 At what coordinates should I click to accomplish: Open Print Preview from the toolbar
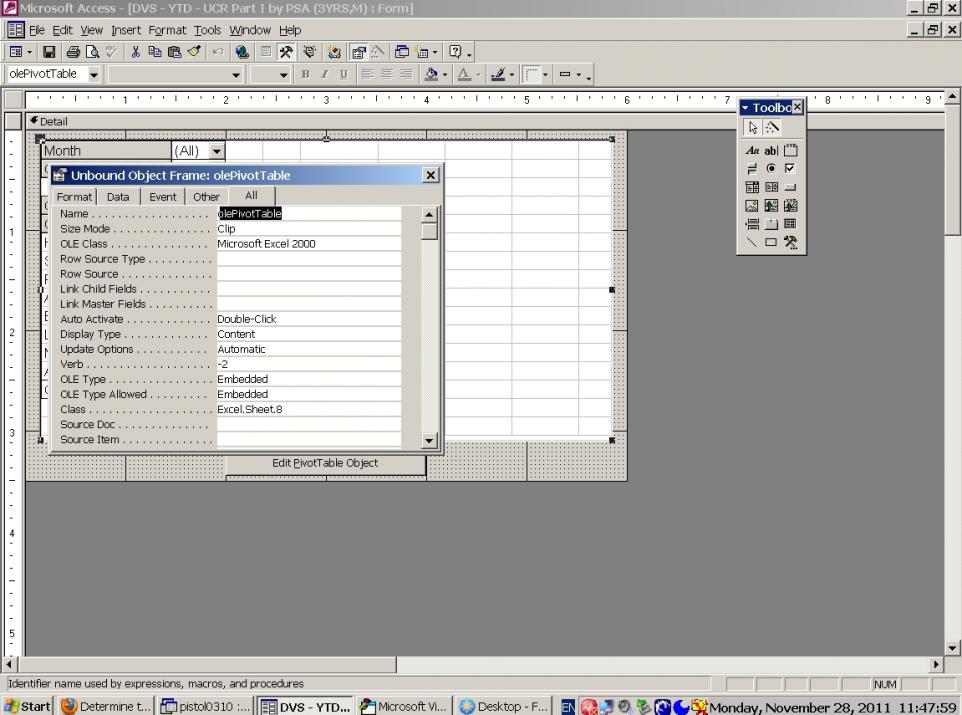(x=92, y=52)
